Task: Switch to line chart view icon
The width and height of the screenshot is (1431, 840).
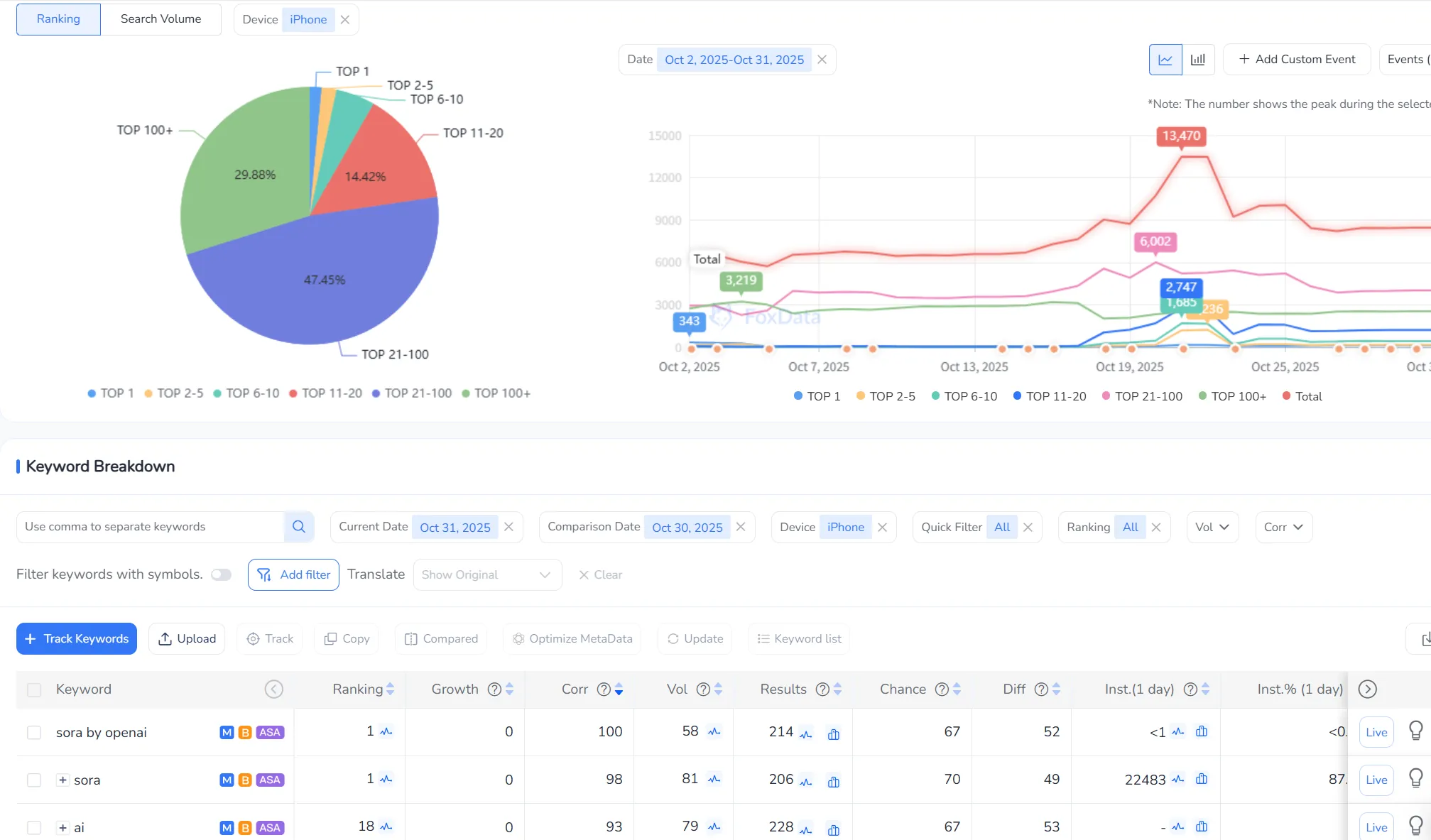Action: [x=1165, y=60]
